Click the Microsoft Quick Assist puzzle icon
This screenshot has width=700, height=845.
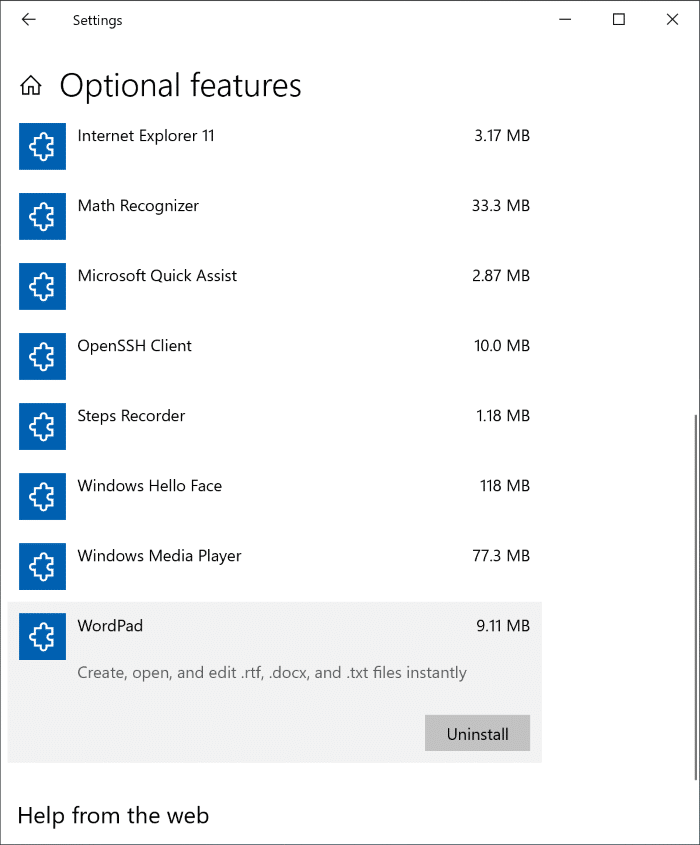point(43,286)
